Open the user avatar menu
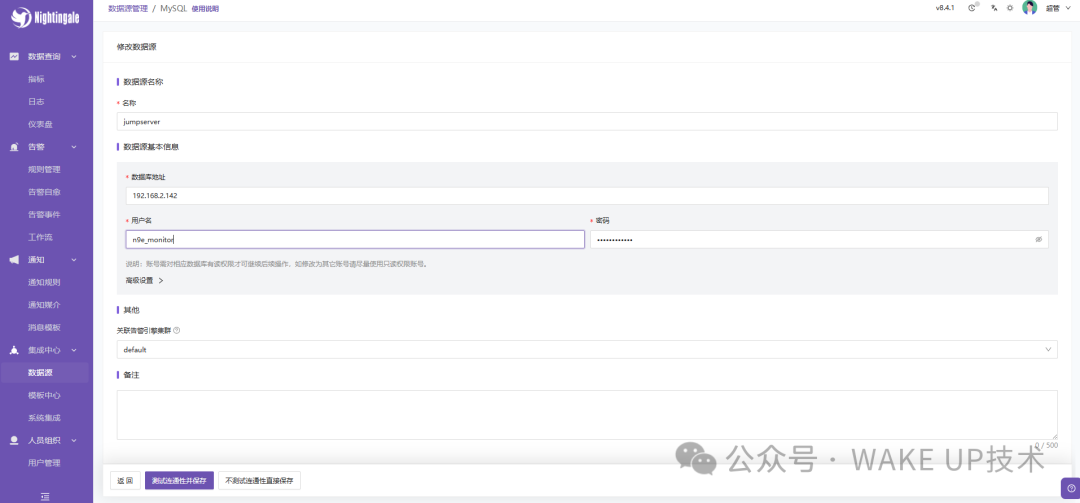The height and width of the screenshot is (503, 1080). 1029,8
